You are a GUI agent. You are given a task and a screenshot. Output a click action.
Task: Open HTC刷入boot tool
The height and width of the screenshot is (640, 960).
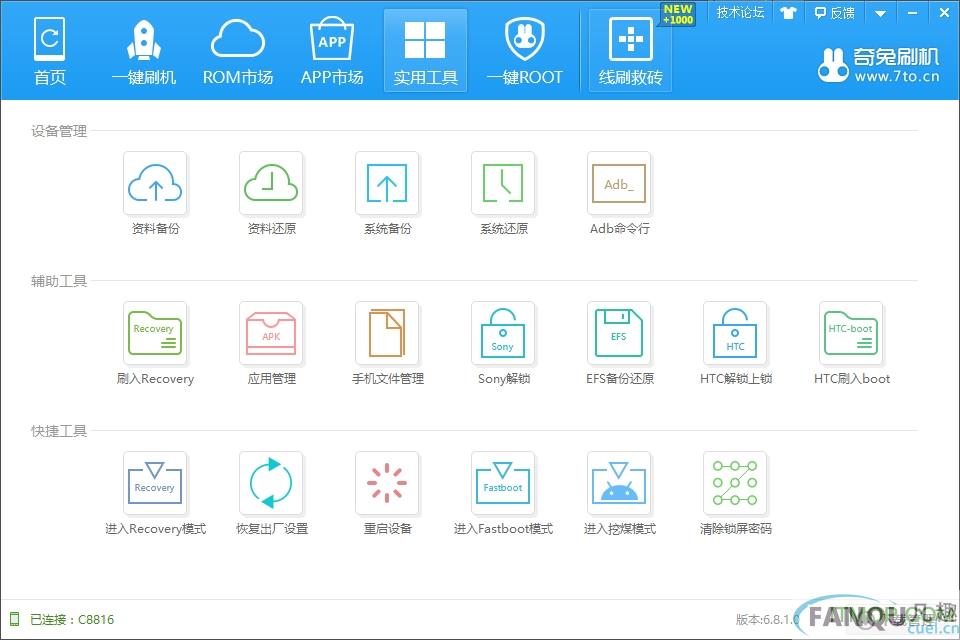851,334
